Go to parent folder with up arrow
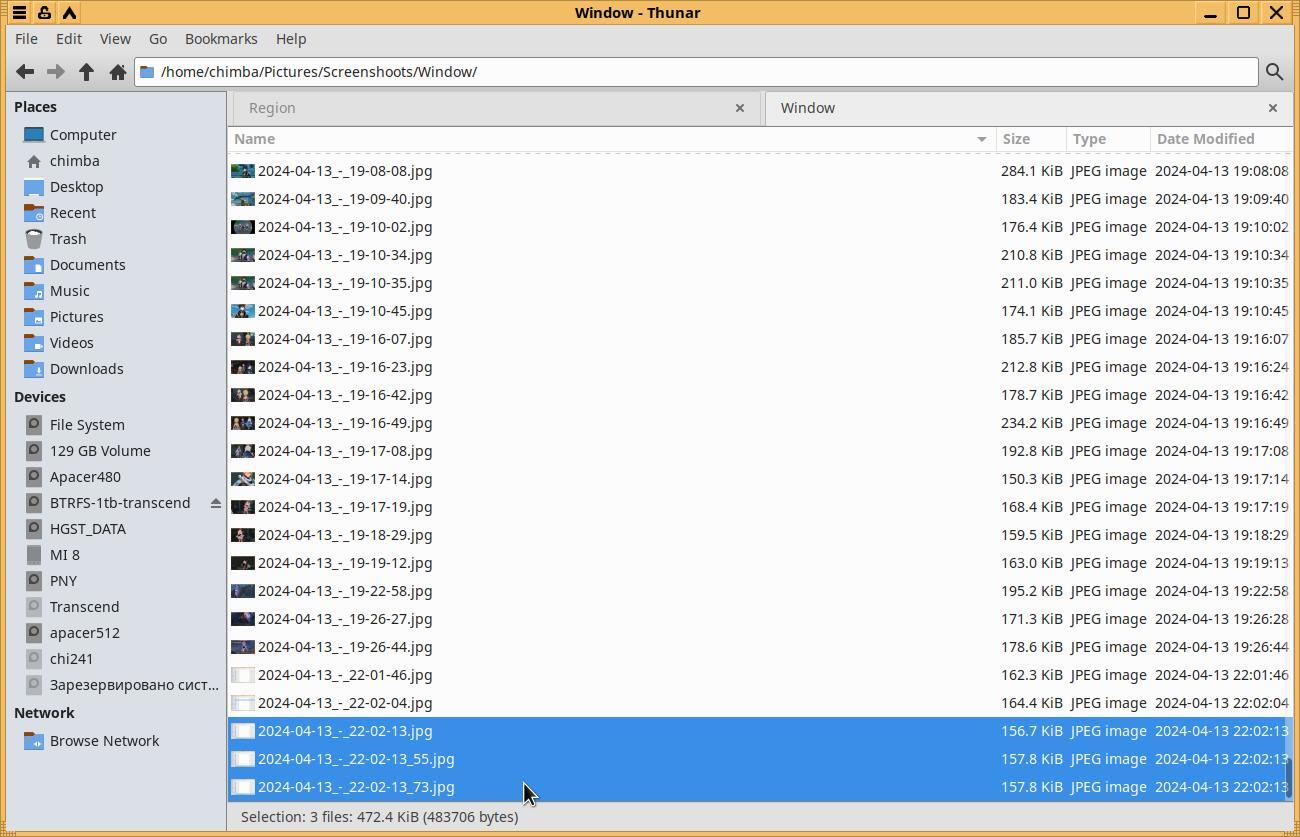 (x=87, y=72)
